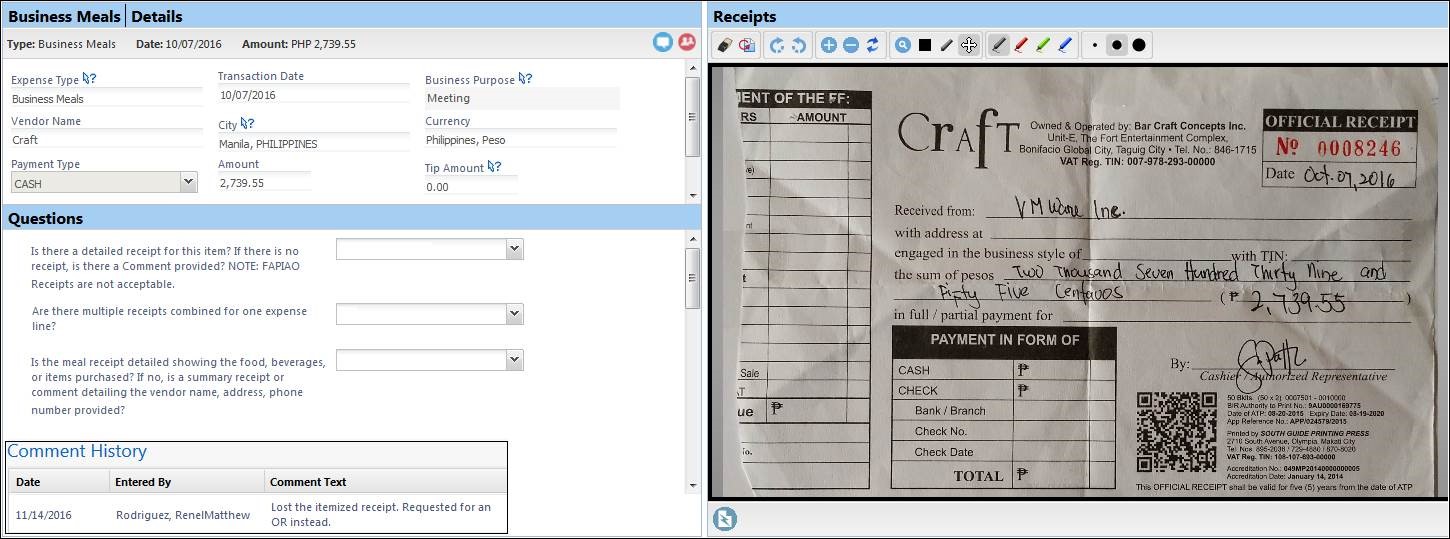Expand the detailed receipt question dropdown

point(514,249)
